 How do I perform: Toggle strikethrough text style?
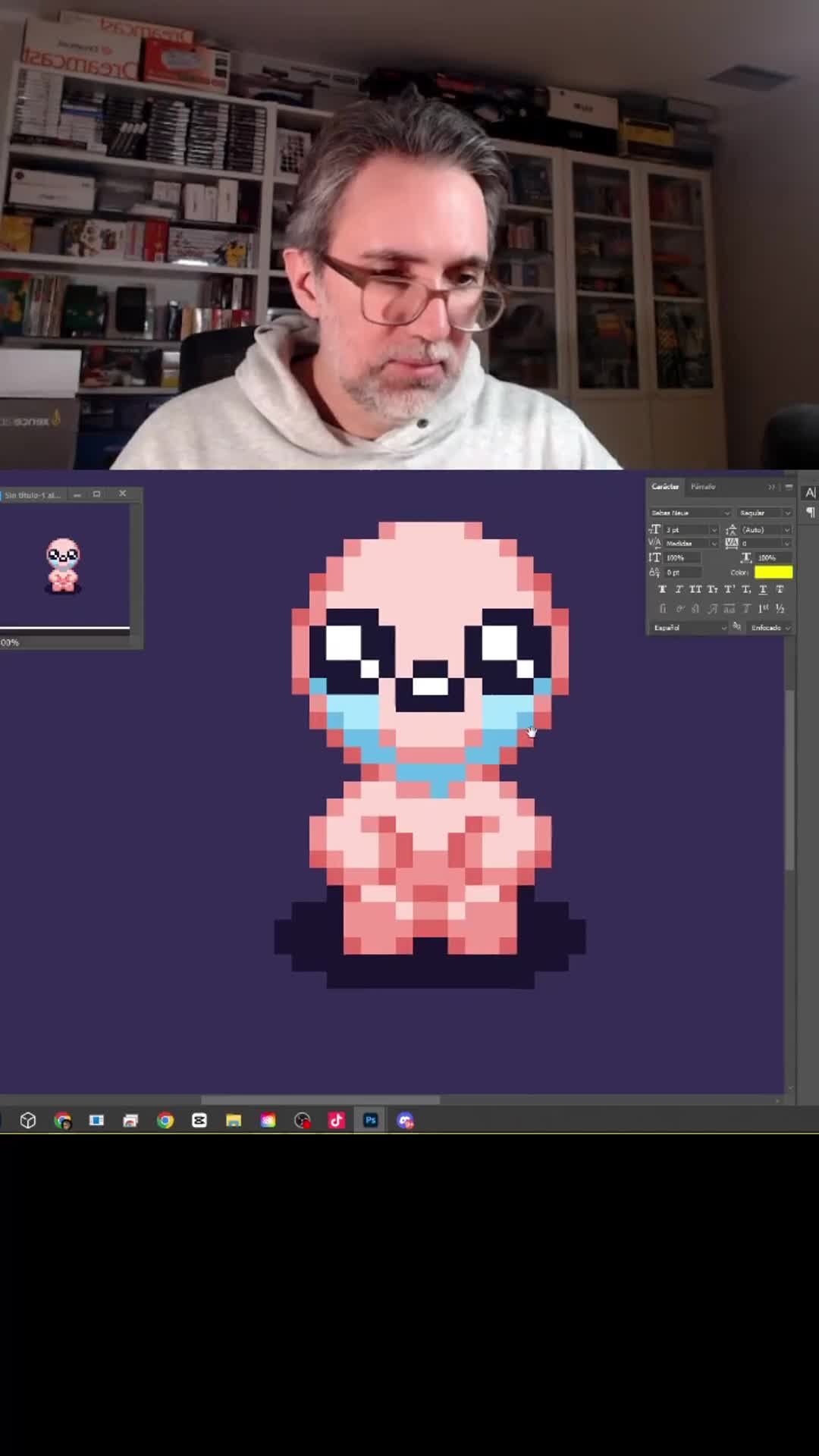(780, 589)
